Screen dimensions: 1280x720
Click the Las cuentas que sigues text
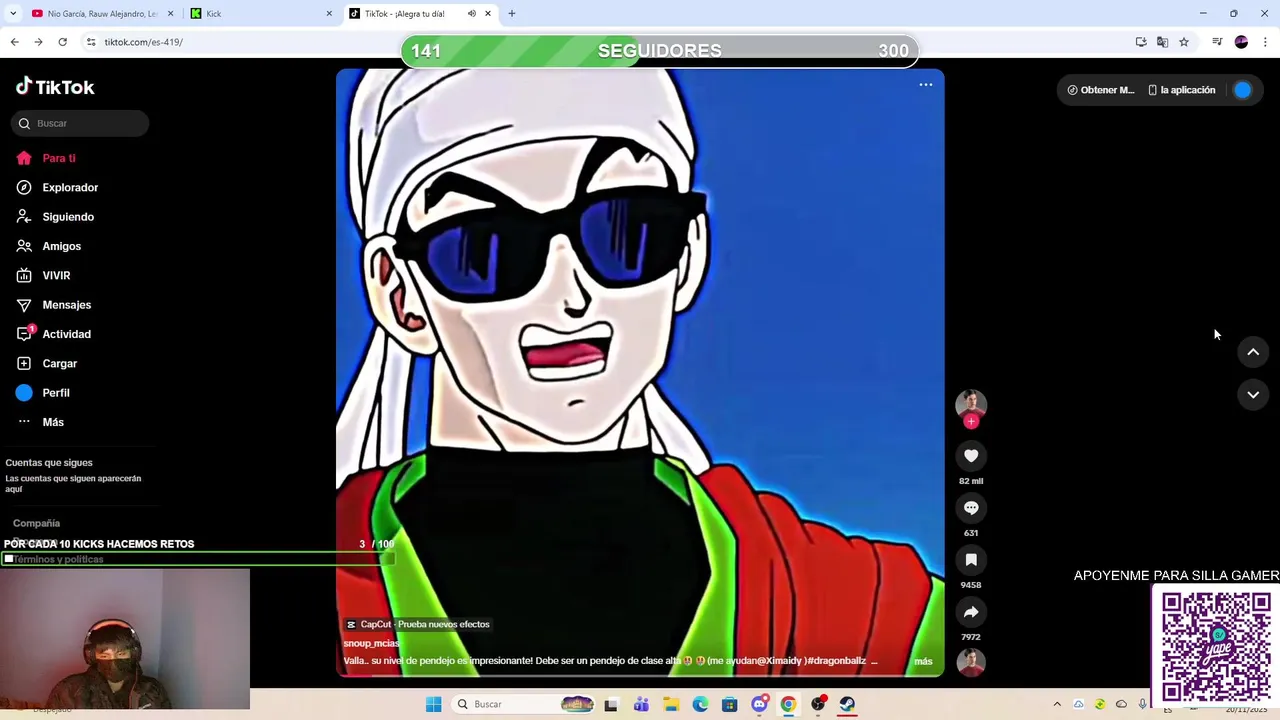[x=73, y=483]
